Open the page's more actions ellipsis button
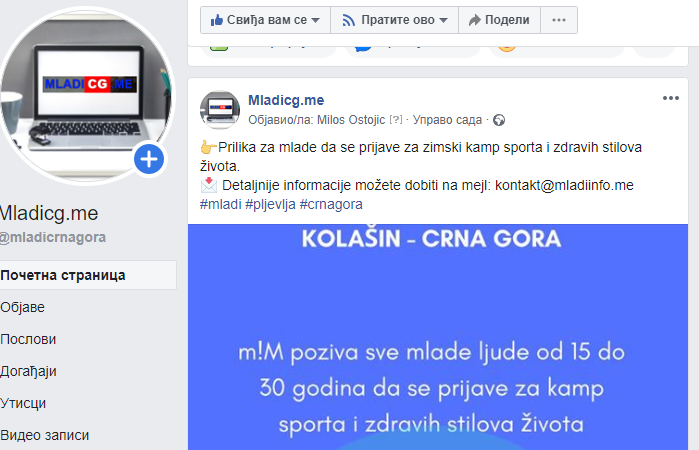Image resolution: width=699 pixels, height=450 pixels. coord(559,20)
